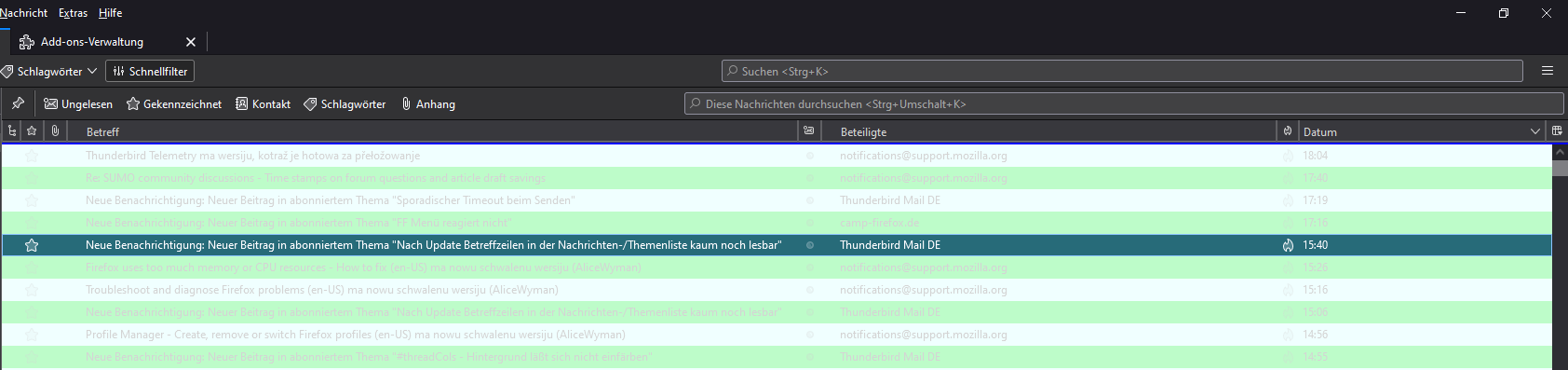Screen dimensions: 1568x370
Task: Click the 'Diese Nachrichten durchsuchen' filter field
Action: (x=1124, y=103)
